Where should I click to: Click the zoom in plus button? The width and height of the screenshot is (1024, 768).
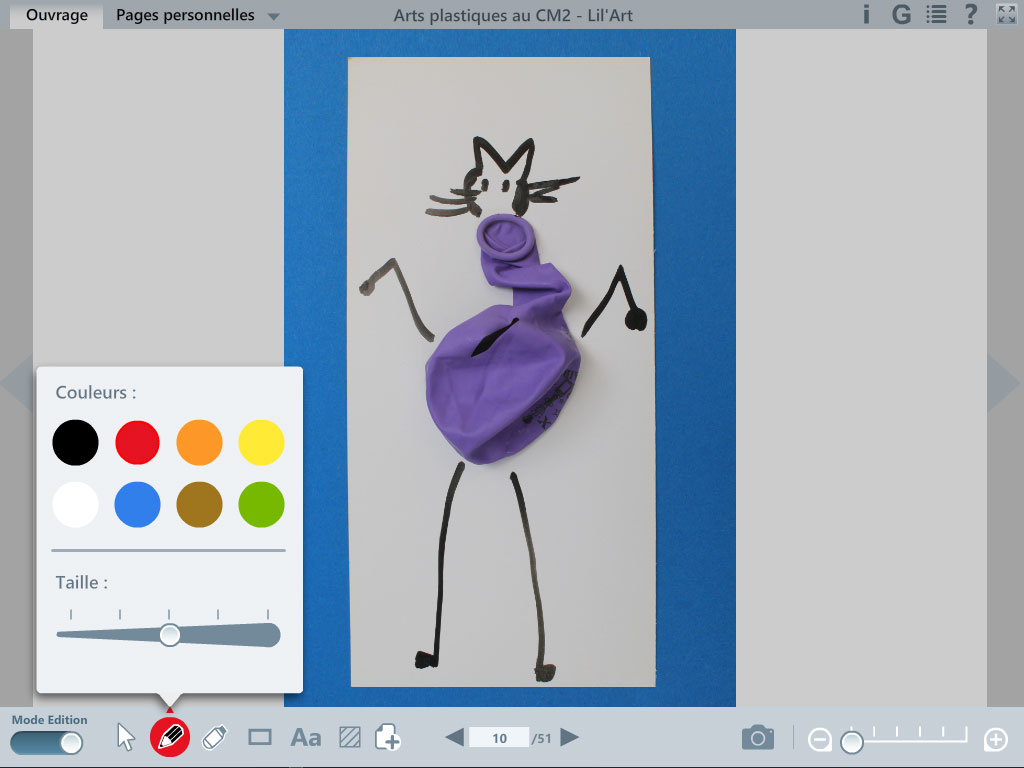click(995, 740)
